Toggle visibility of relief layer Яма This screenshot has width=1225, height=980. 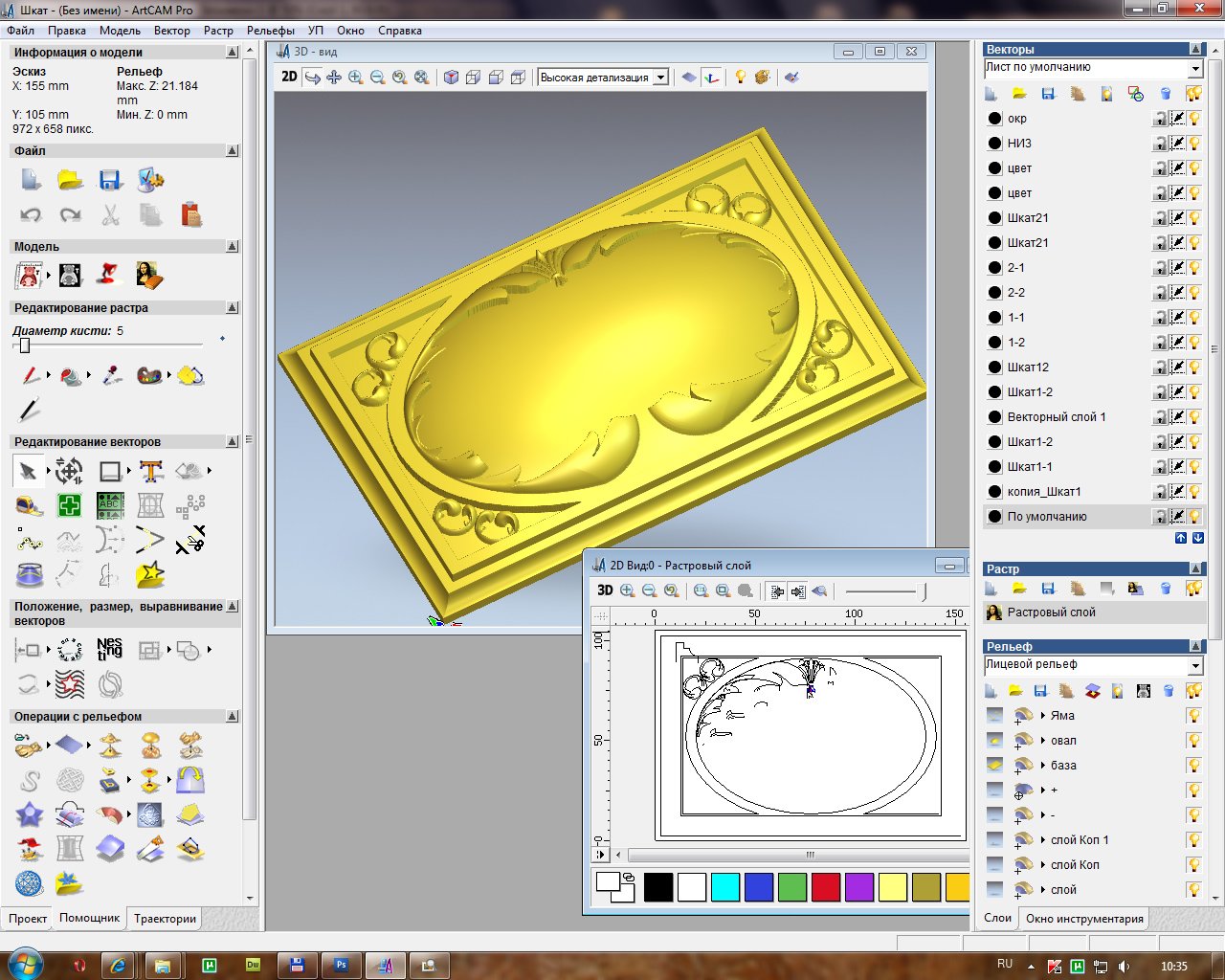(x=1193, y=716)
